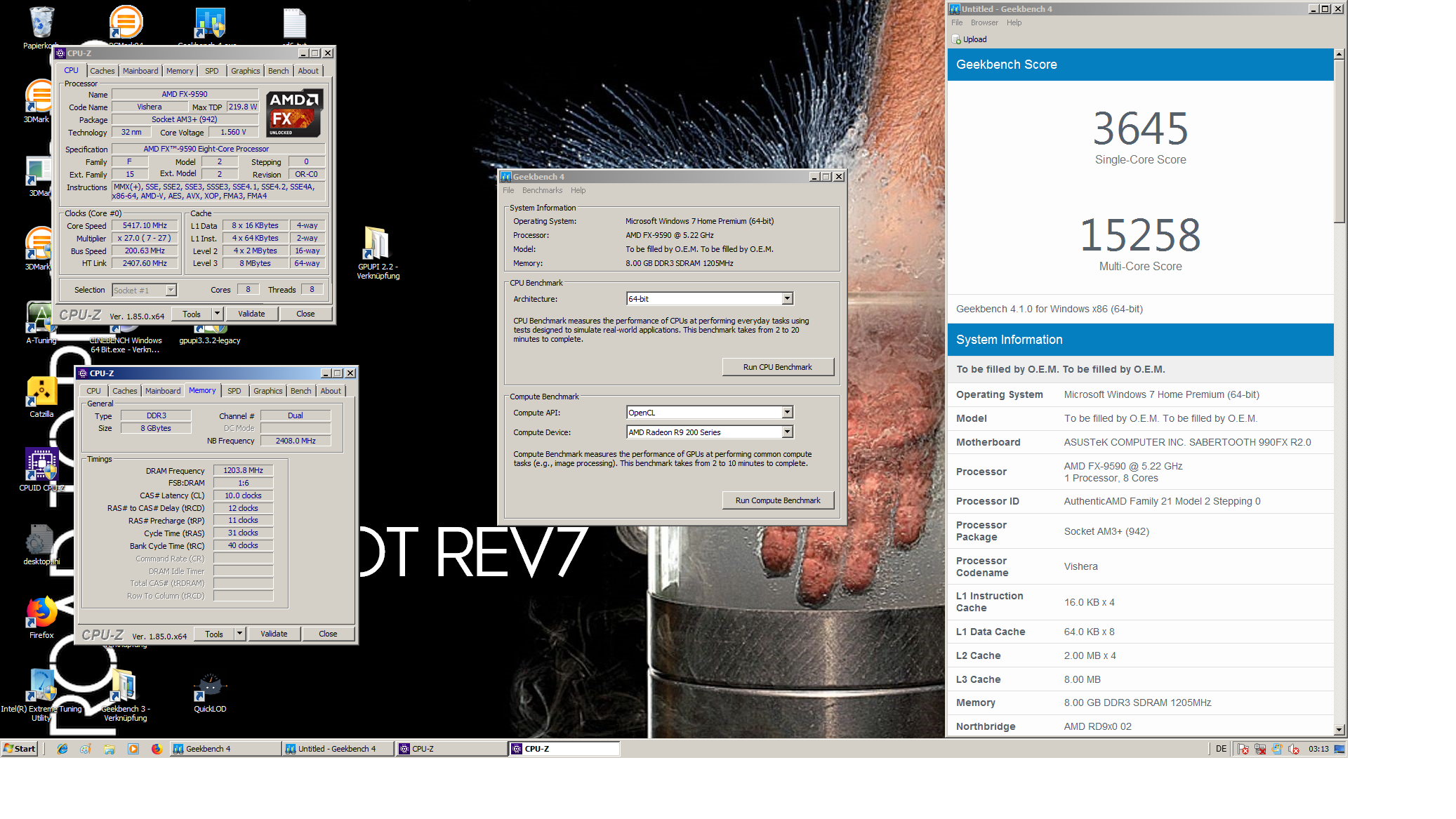Switch to Caches tab in upper CPU-Z window

(102, 71)
